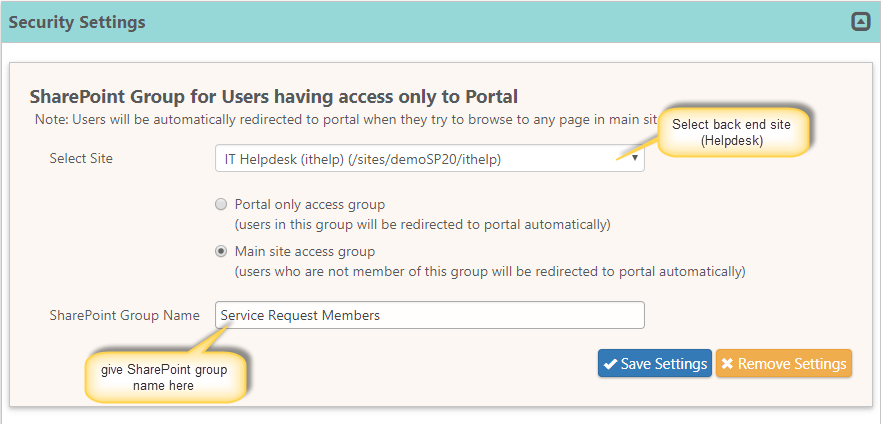Viewport: 882px width, 424px height.
Task: Open the Select Site dropdown showing IT Helpdesk
Action: [x=420, y=158]
